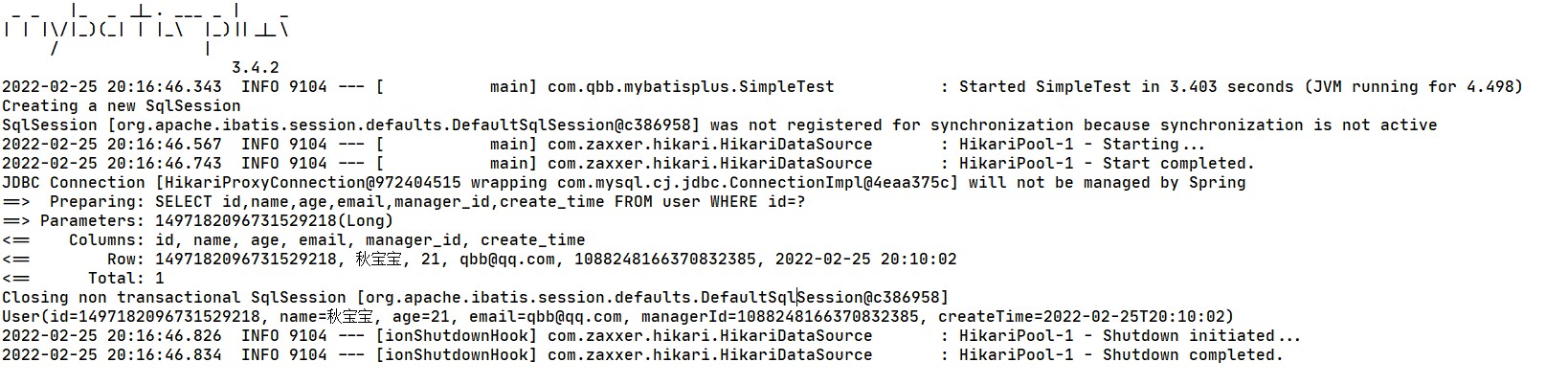The image size is (1568, 385).
Task: Click the Parameters value ending in (Long)
Action: (274, 221)
